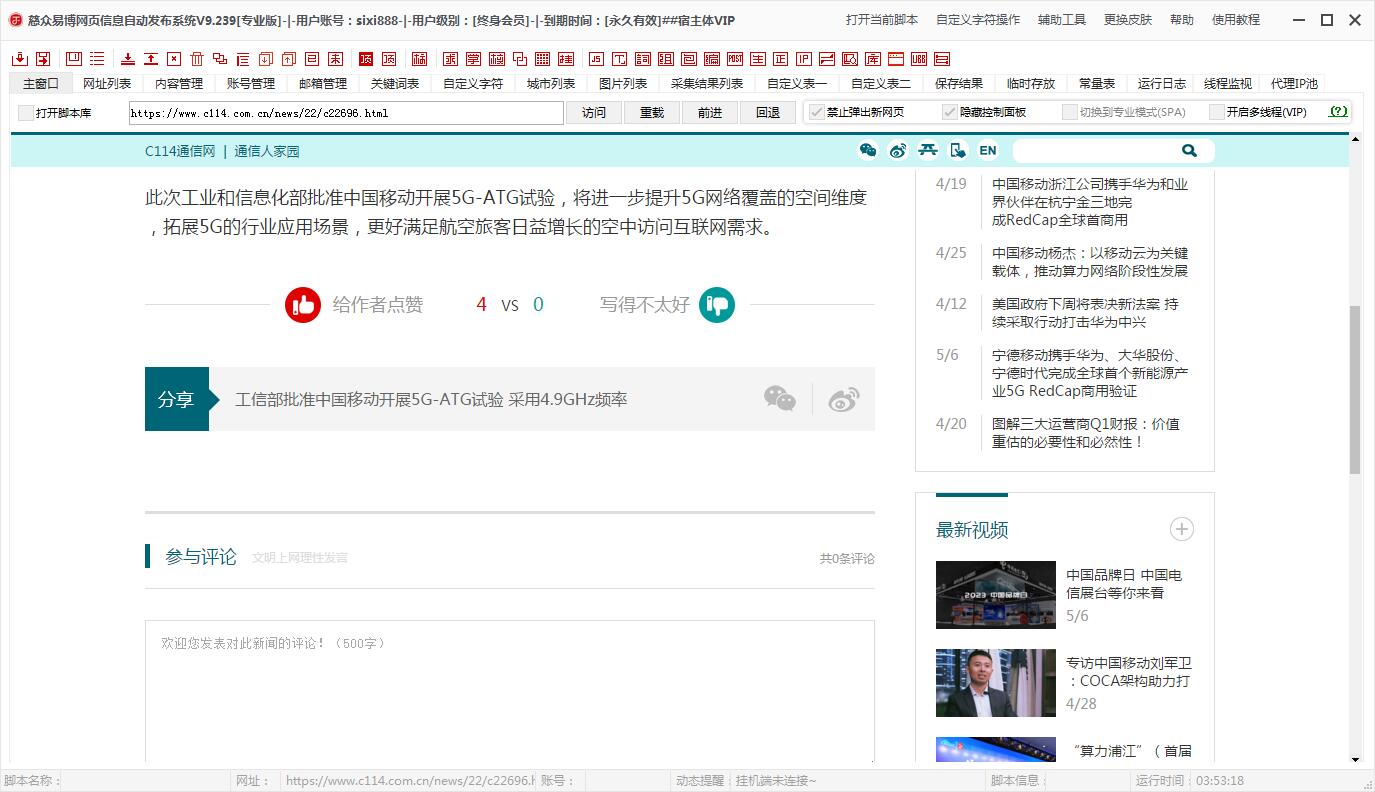The height and width of the screenshot is (792, 1375).
Task: Click the red thumbs-up like icon
Action: click(303, 304)
